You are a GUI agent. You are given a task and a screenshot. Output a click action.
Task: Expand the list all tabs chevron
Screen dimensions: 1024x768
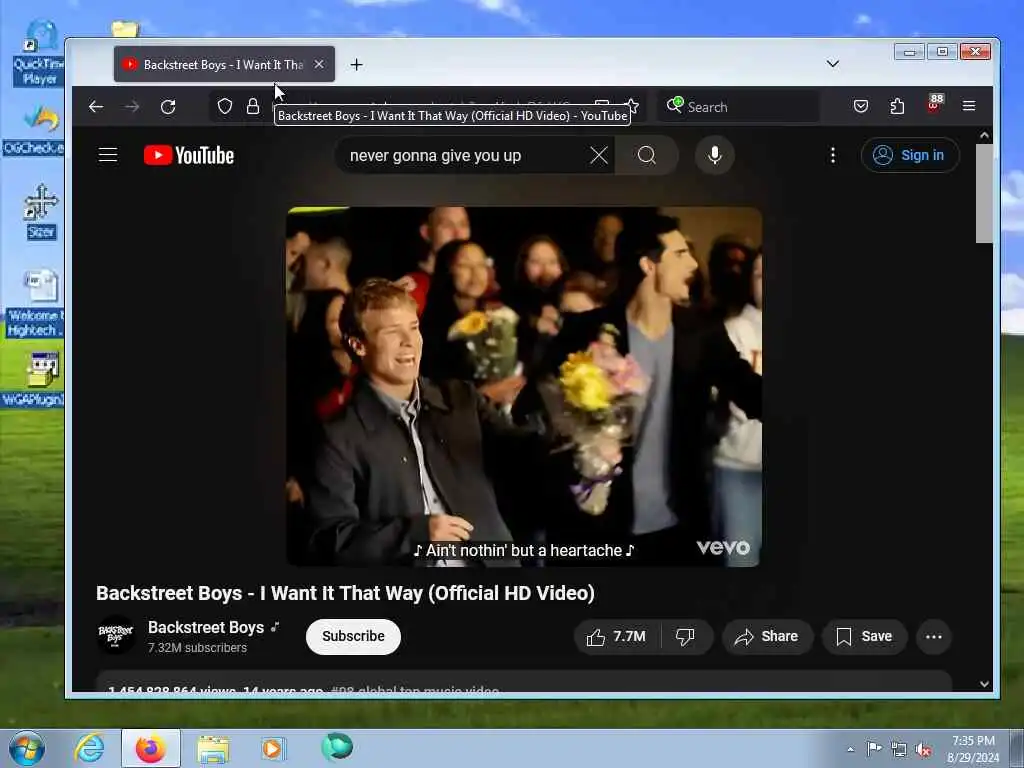[833, 63]
